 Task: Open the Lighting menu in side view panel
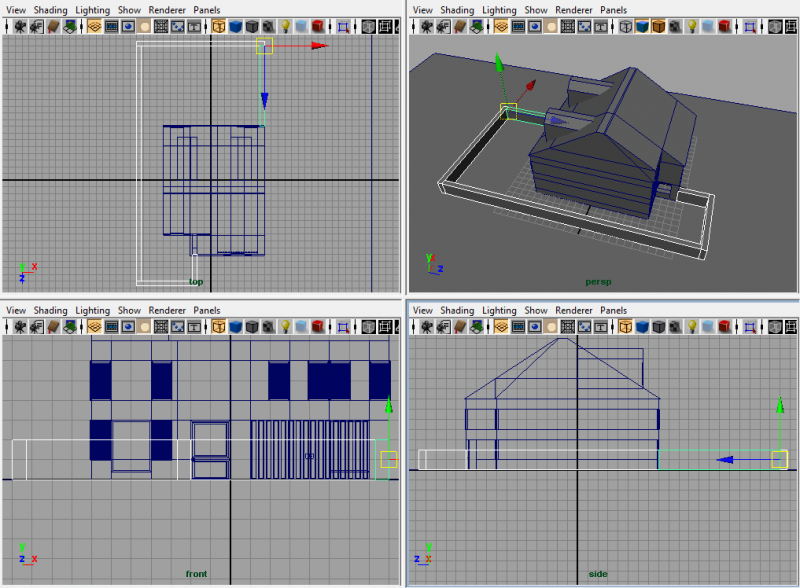point(500,311)
